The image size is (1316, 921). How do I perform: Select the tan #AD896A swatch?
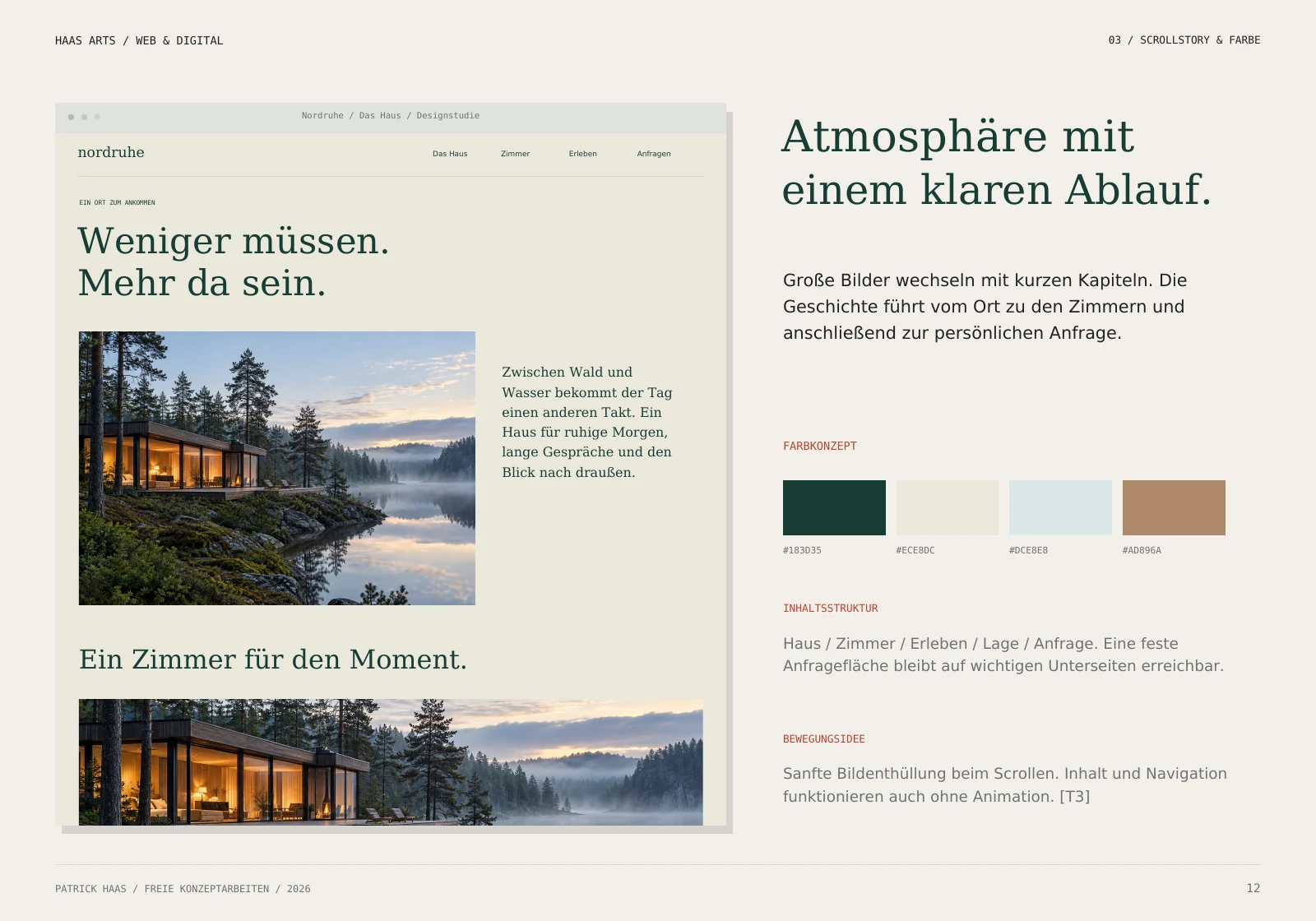pyautogui.click(x=1174, y=507)
